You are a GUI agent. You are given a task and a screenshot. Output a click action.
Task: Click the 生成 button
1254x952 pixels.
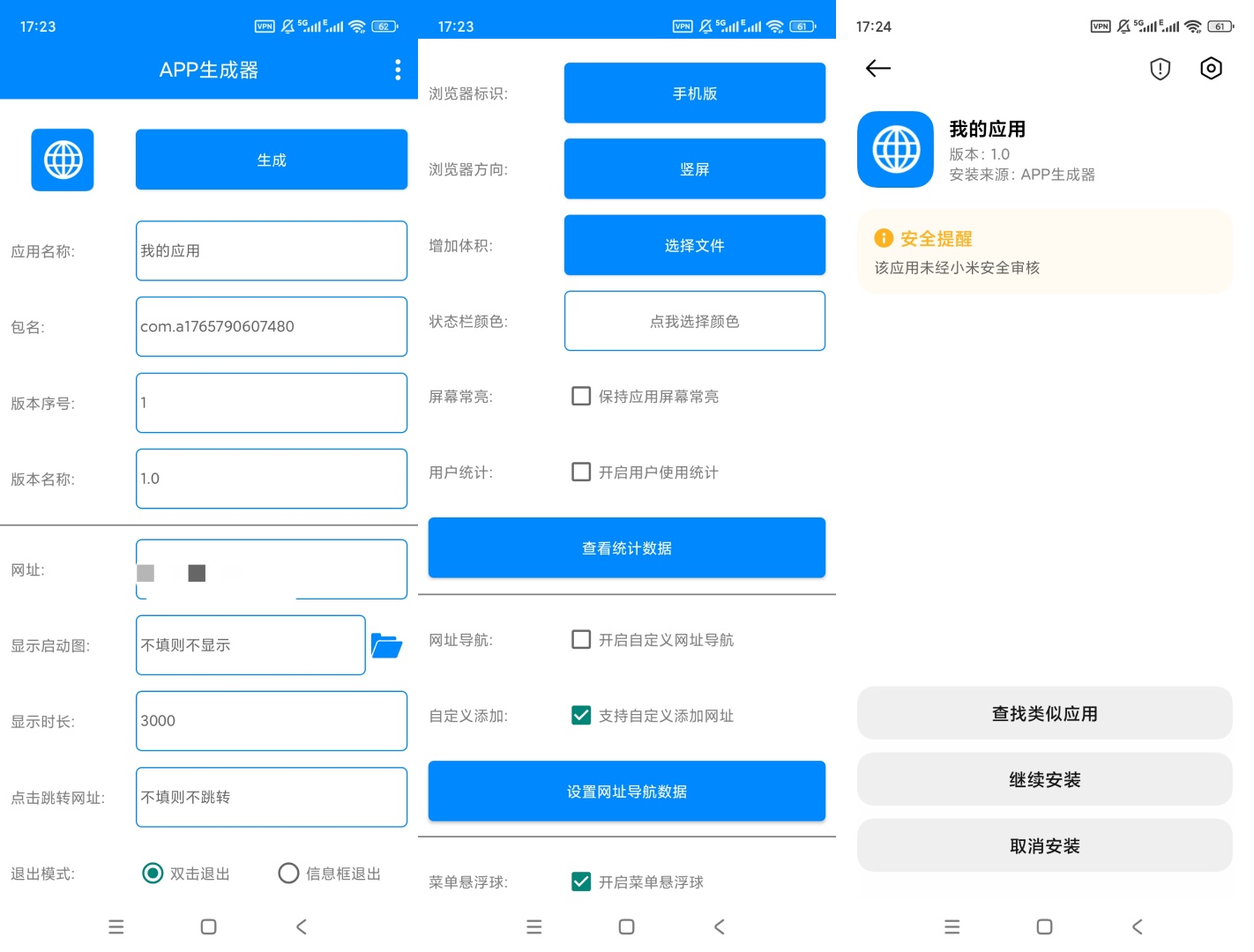click(271, 160)
